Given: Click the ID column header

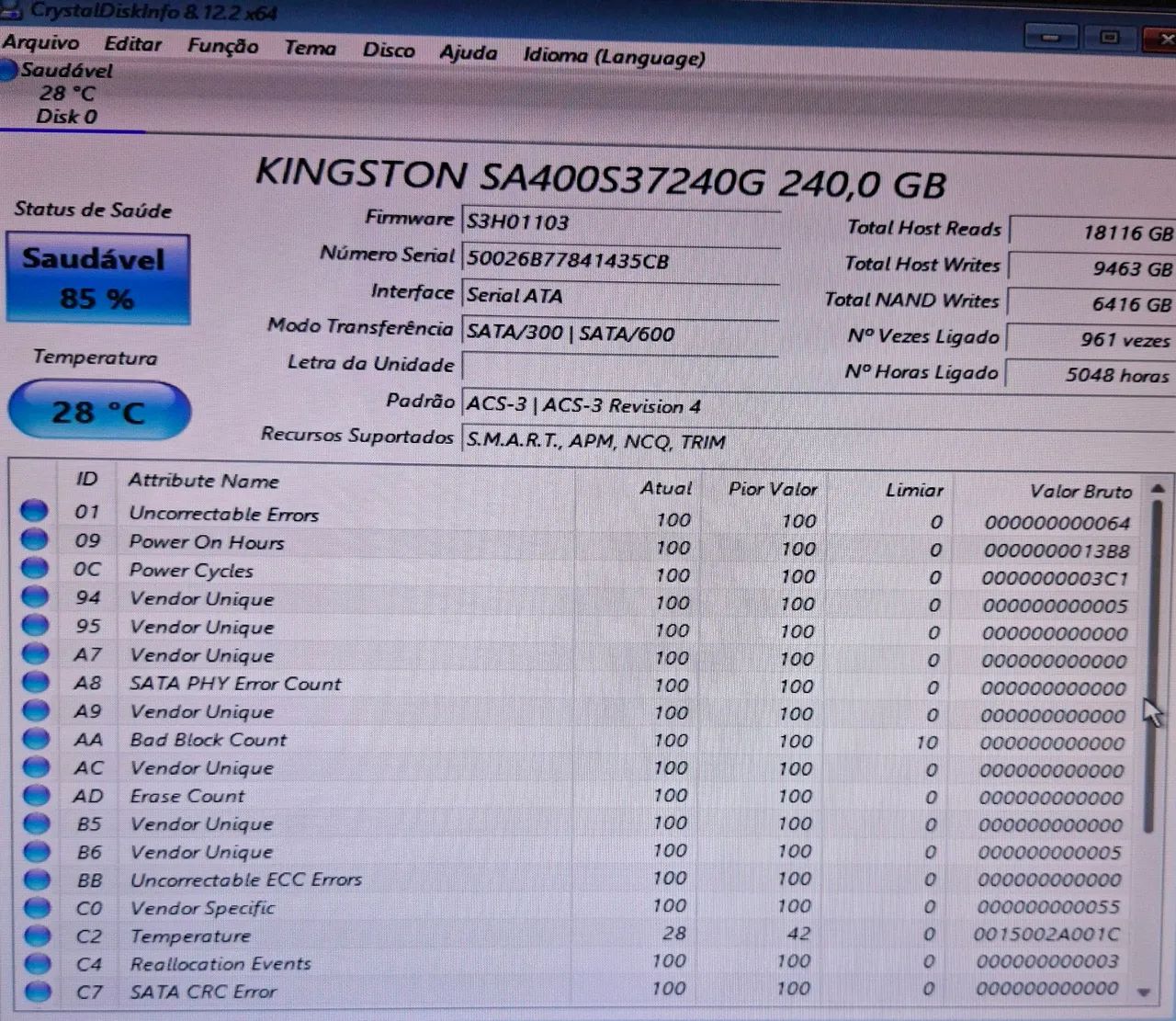Looking at the screenshot, I should [x=87, y=479].
